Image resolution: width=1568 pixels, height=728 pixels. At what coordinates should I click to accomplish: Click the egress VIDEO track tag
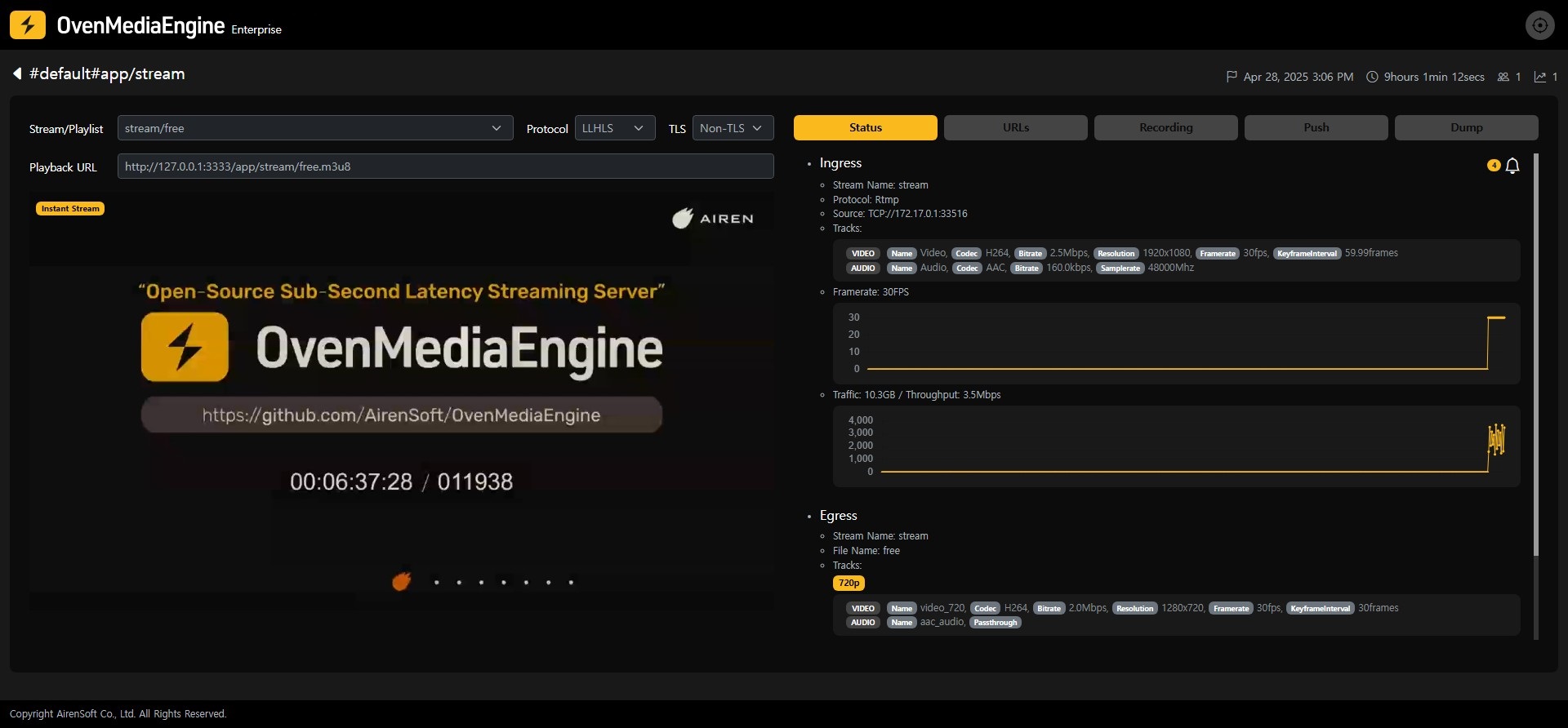tap(863, 609)
